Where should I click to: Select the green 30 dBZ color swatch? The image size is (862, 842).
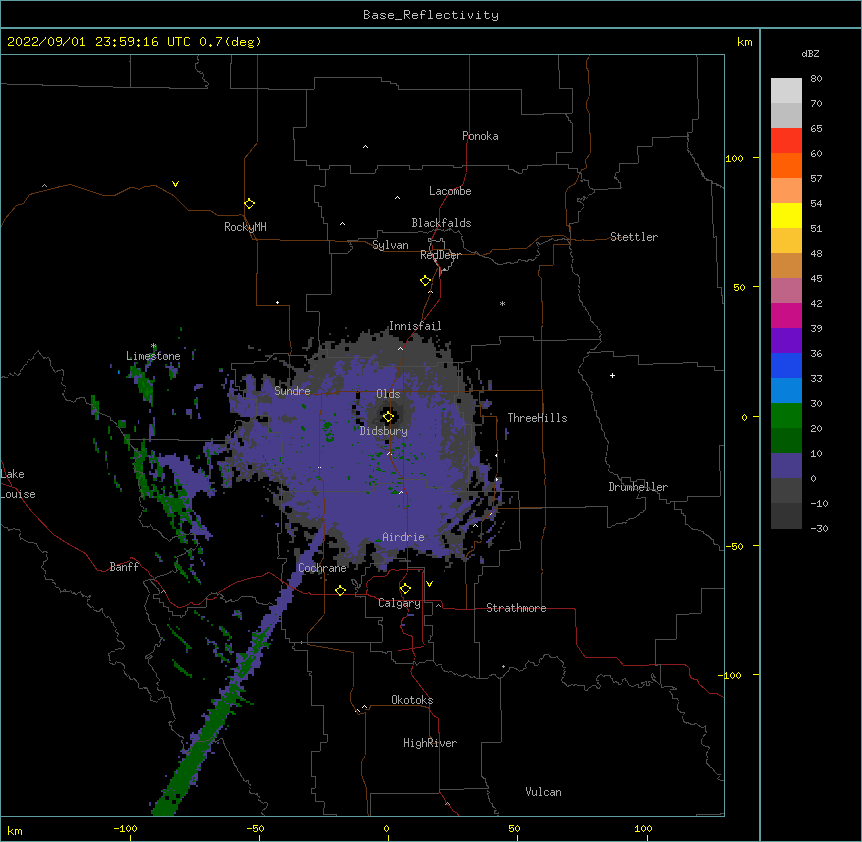click(786, 416)
